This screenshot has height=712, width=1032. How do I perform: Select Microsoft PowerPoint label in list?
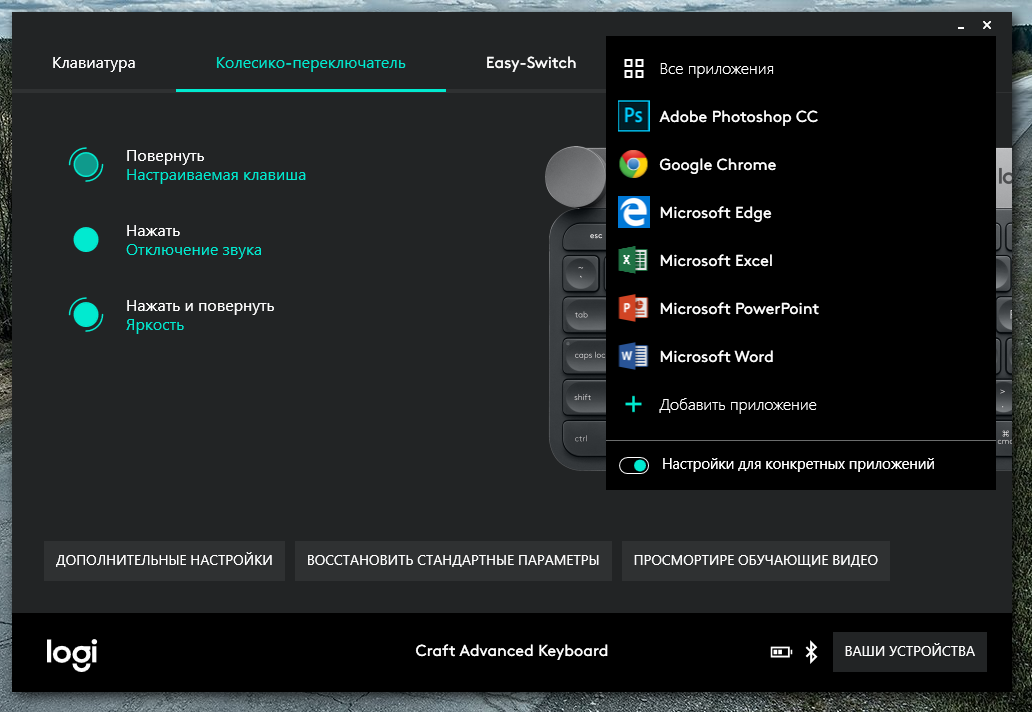(x=739, y=309)
